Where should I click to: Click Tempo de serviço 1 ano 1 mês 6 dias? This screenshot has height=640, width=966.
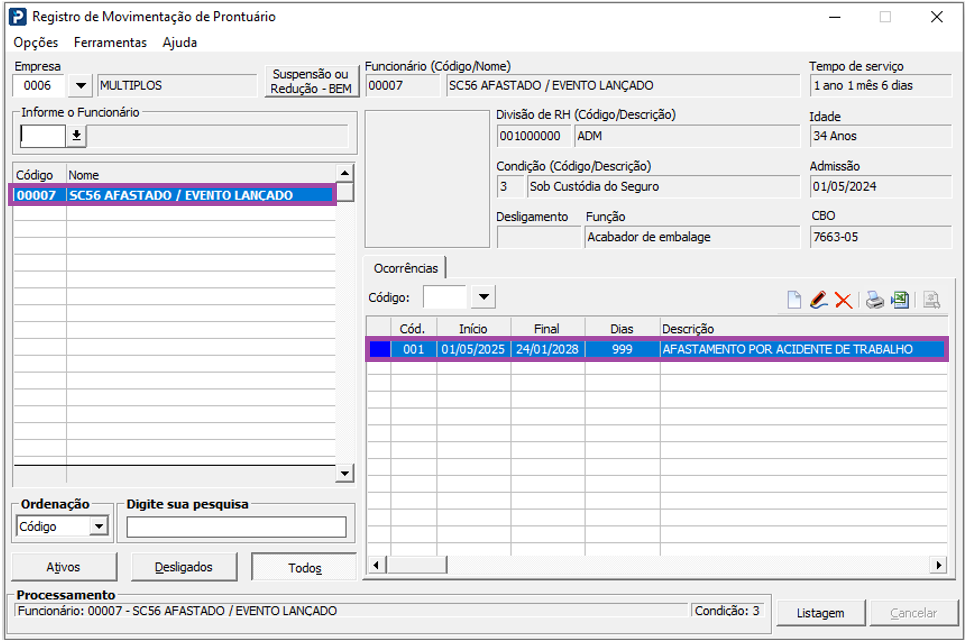[x=881, y=86]
